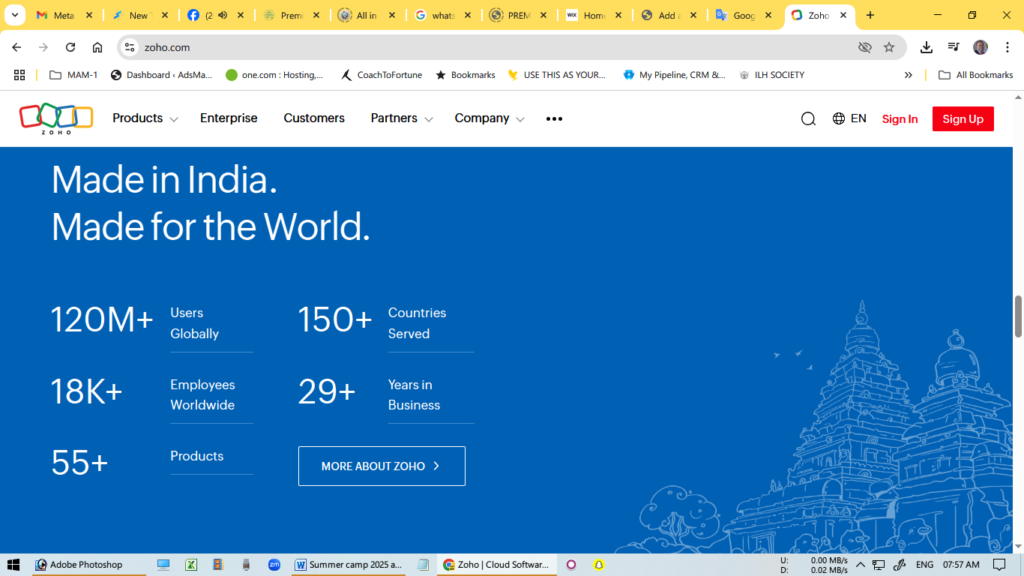Open the Summer camp 2025 Word document
The height and width of the screenshot is (576, 1024).
(x=348, y=564)
